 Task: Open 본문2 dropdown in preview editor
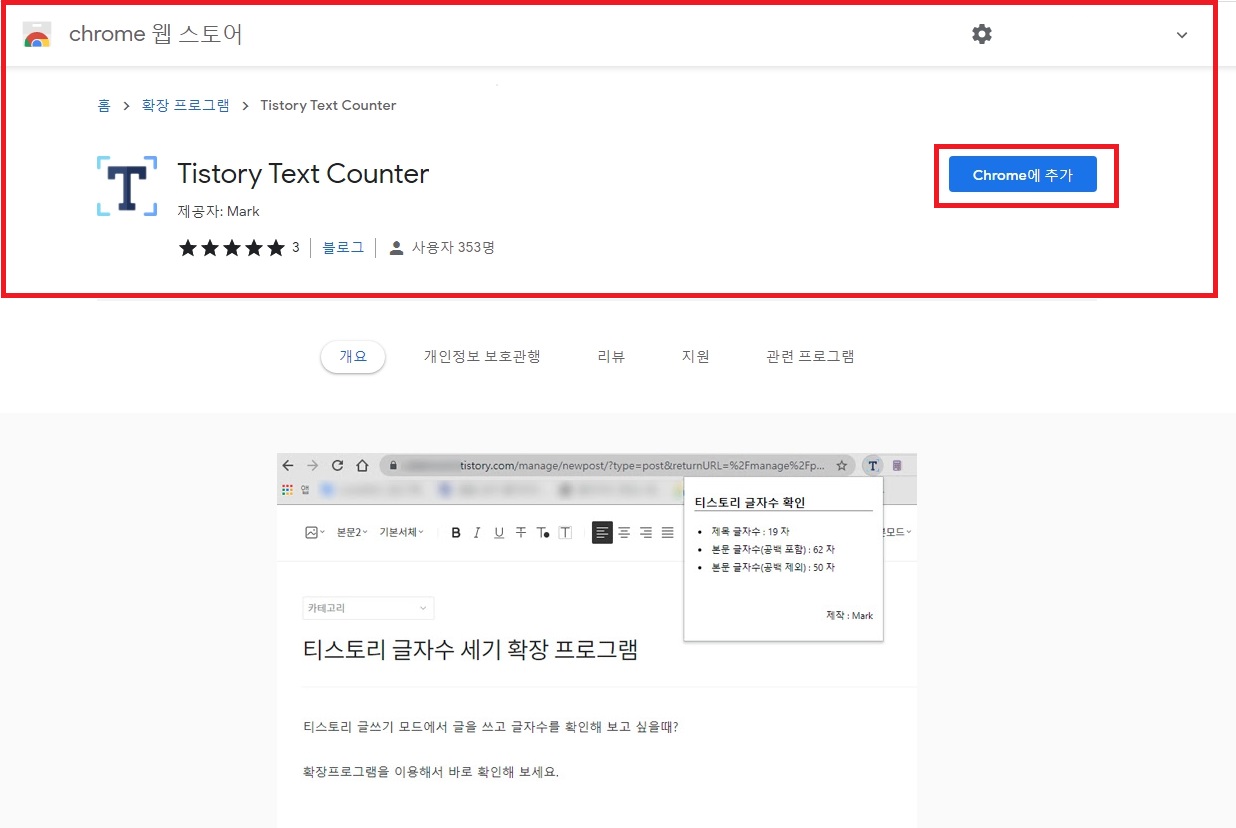click(352, 533)
